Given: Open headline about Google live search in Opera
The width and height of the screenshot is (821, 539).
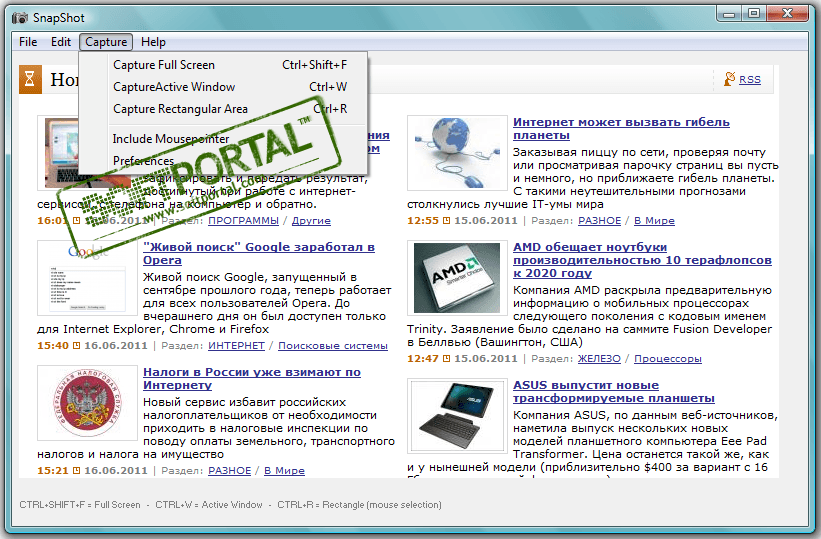Looking at the screenshot, I should pyautogui.click(x=259, y=254).
